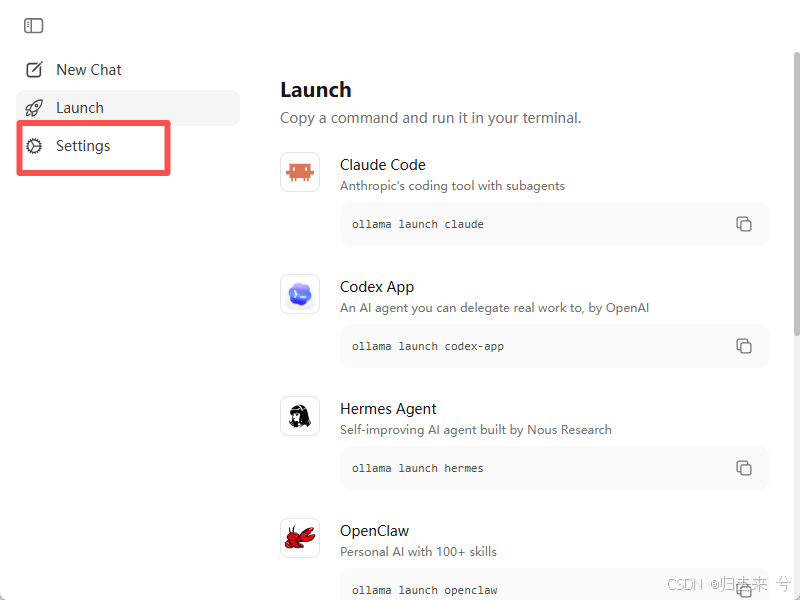Viewport: 800px width, 600px height.
Task: Copy the ollama launch codex-app command
Action: tap(744, 346)
